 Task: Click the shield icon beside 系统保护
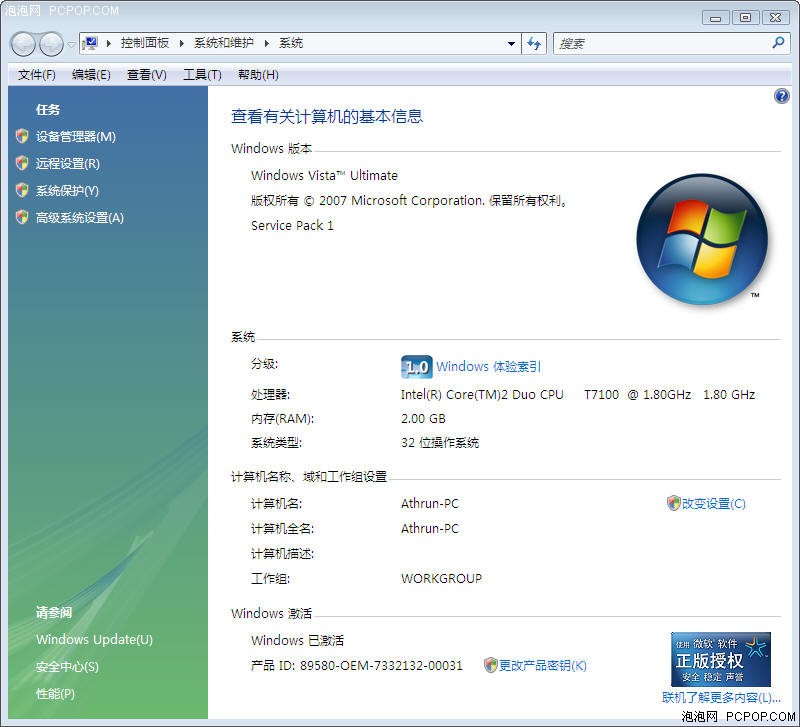[22, 190]
